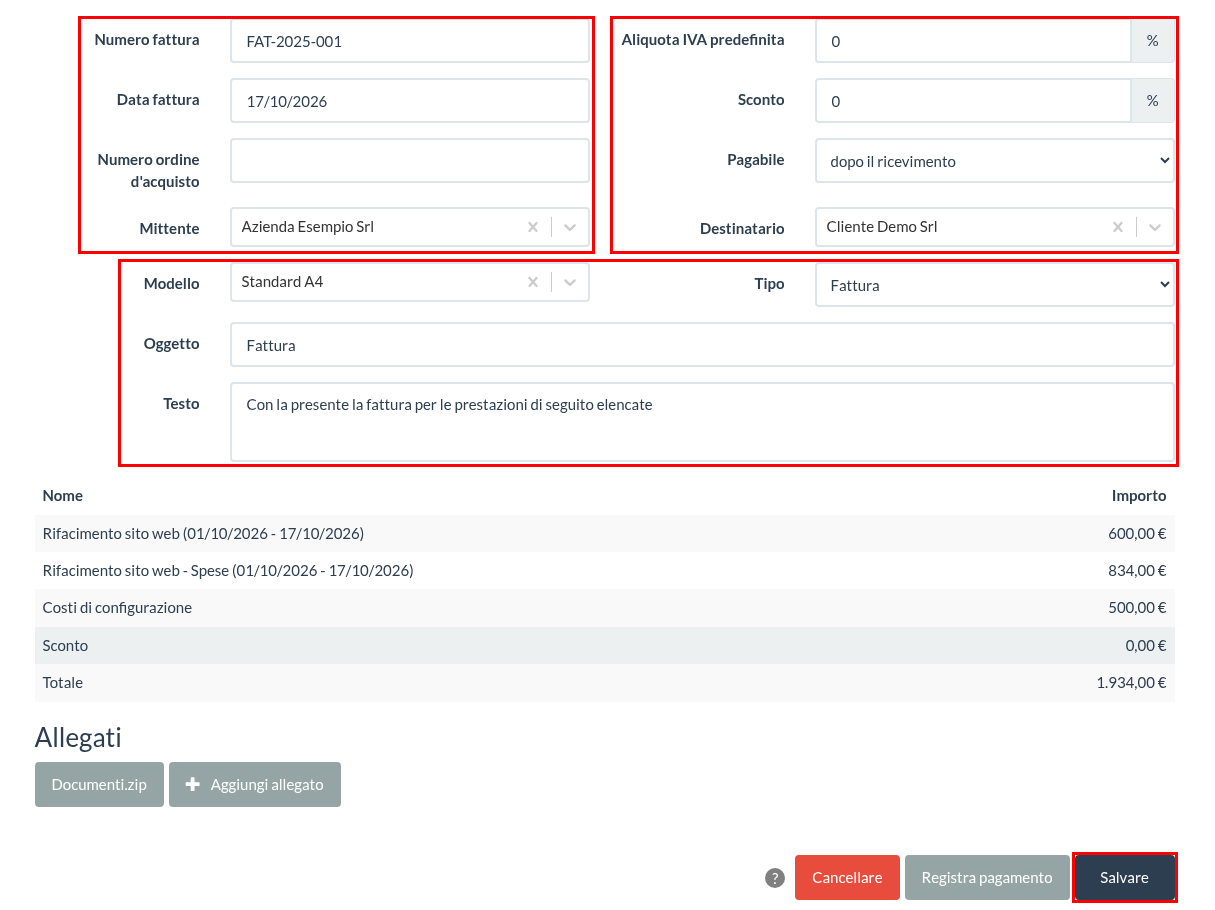
Task: Click the Nome column header
Action: 63,495
